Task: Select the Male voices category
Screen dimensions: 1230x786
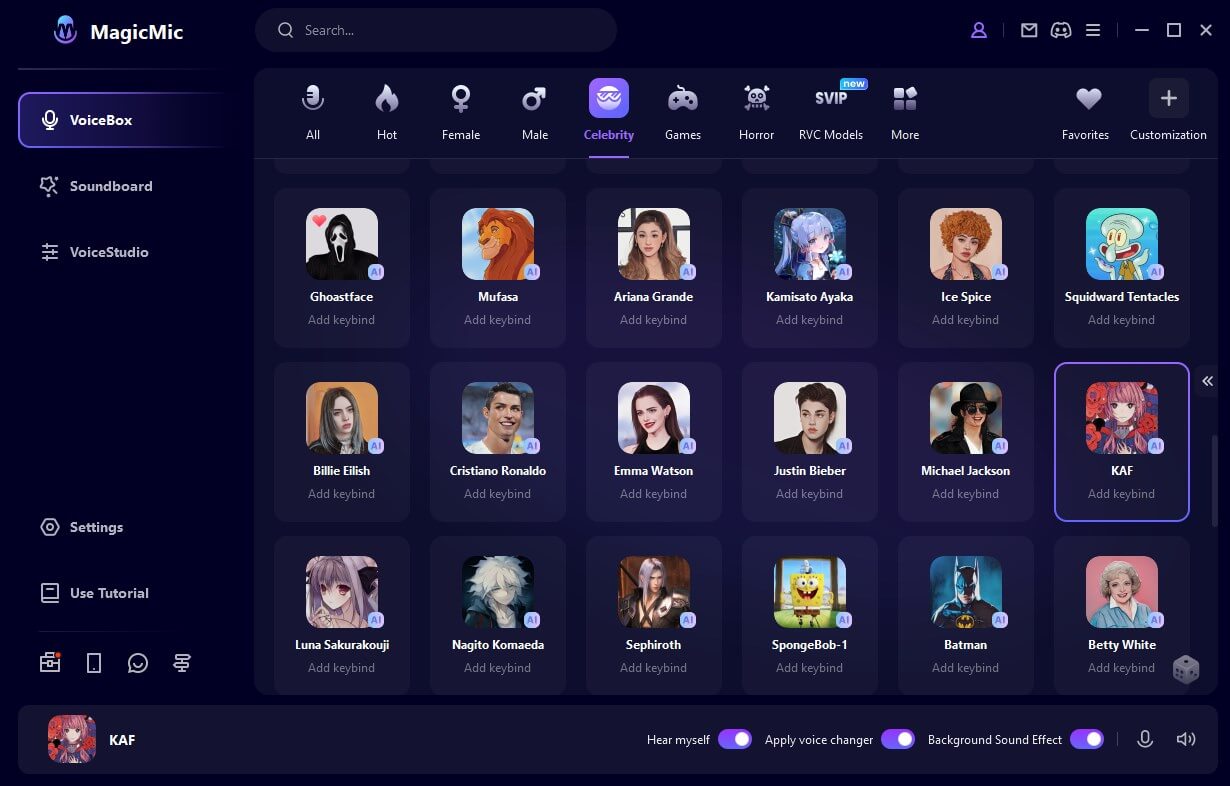Action: 535,110
